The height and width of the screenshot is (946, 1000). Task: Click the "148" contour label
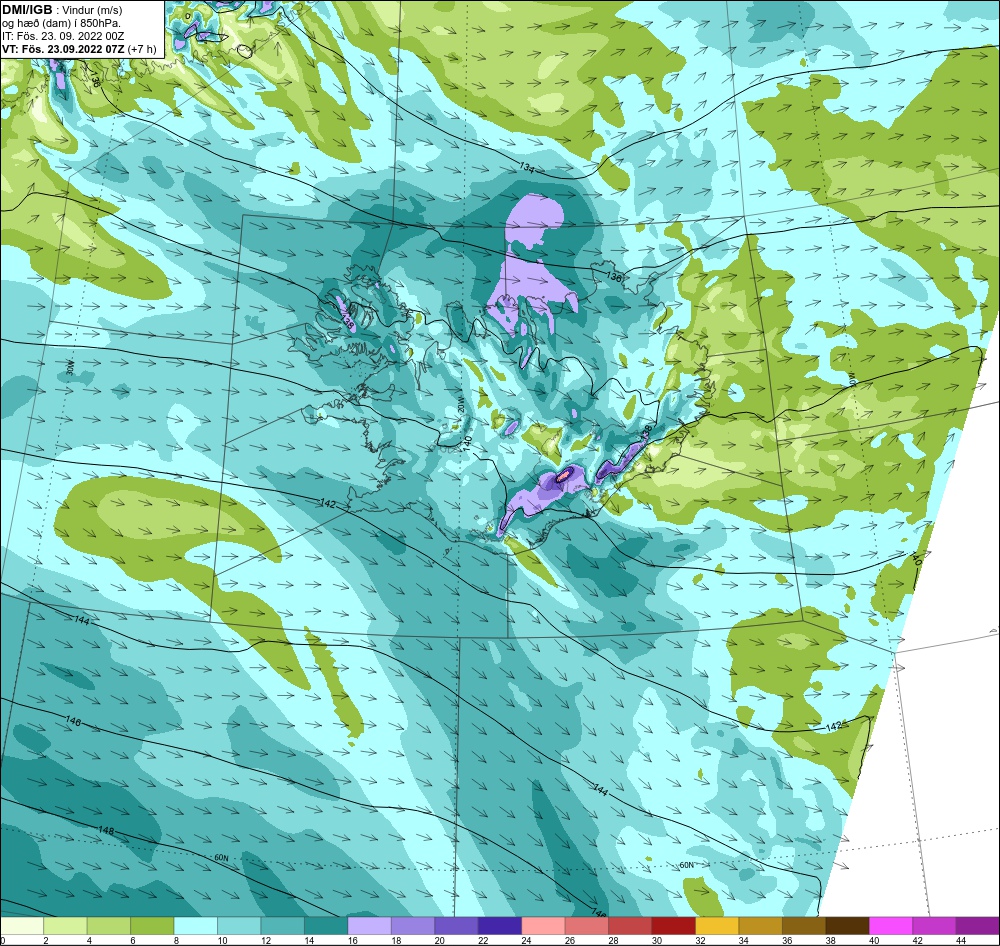[x=106, y=831]
